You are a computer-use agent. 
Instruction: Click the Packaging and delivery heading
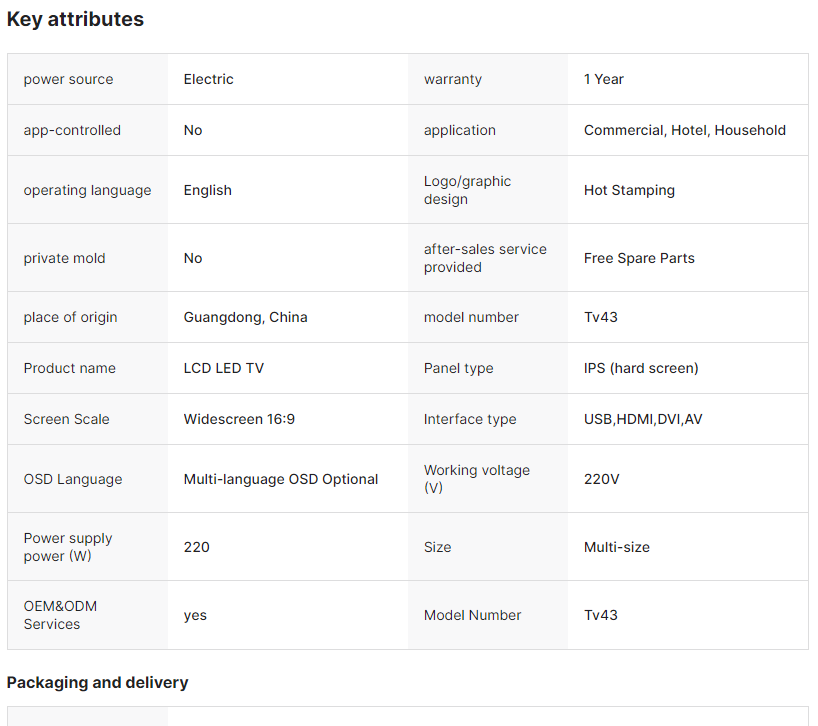click(97, 682)
